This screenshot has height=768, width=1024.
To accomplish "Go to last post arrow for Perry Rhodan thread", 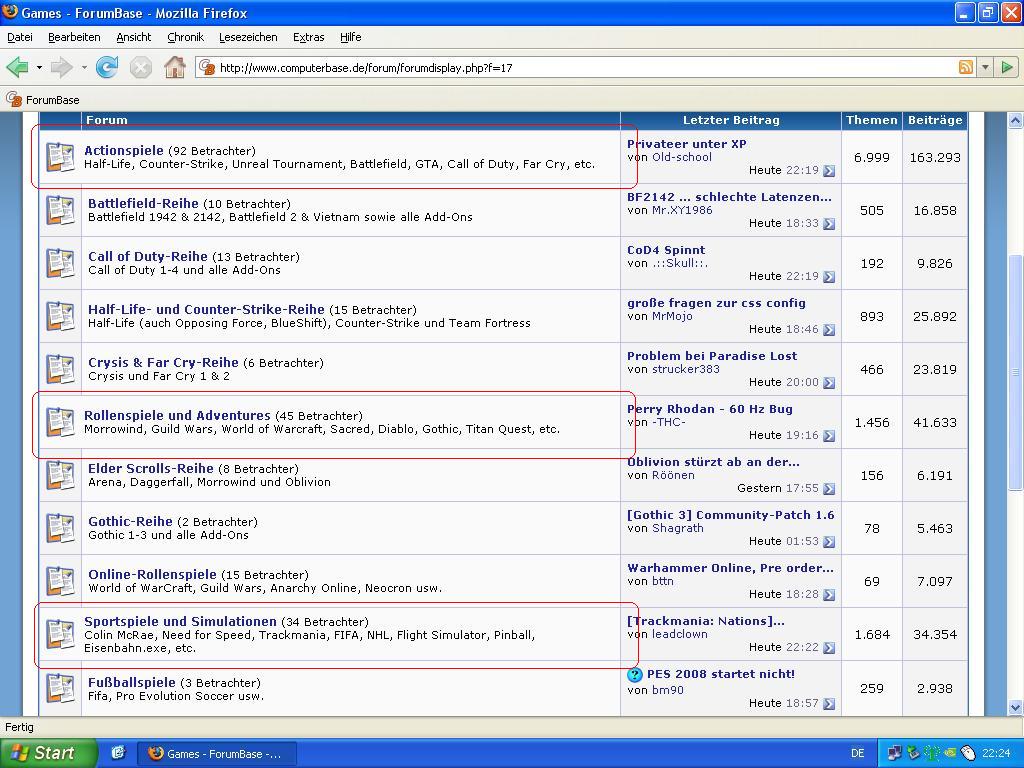I will coord(829,435).
